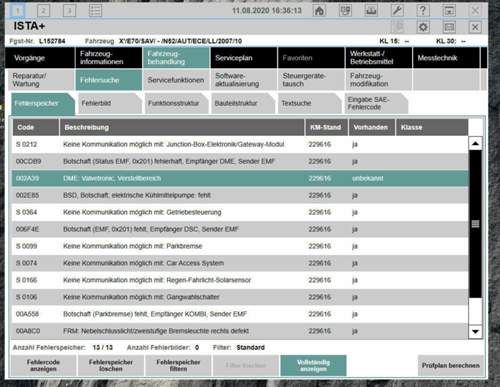Click the fault list scroll up arrow
500x387 pixels.
475,144
